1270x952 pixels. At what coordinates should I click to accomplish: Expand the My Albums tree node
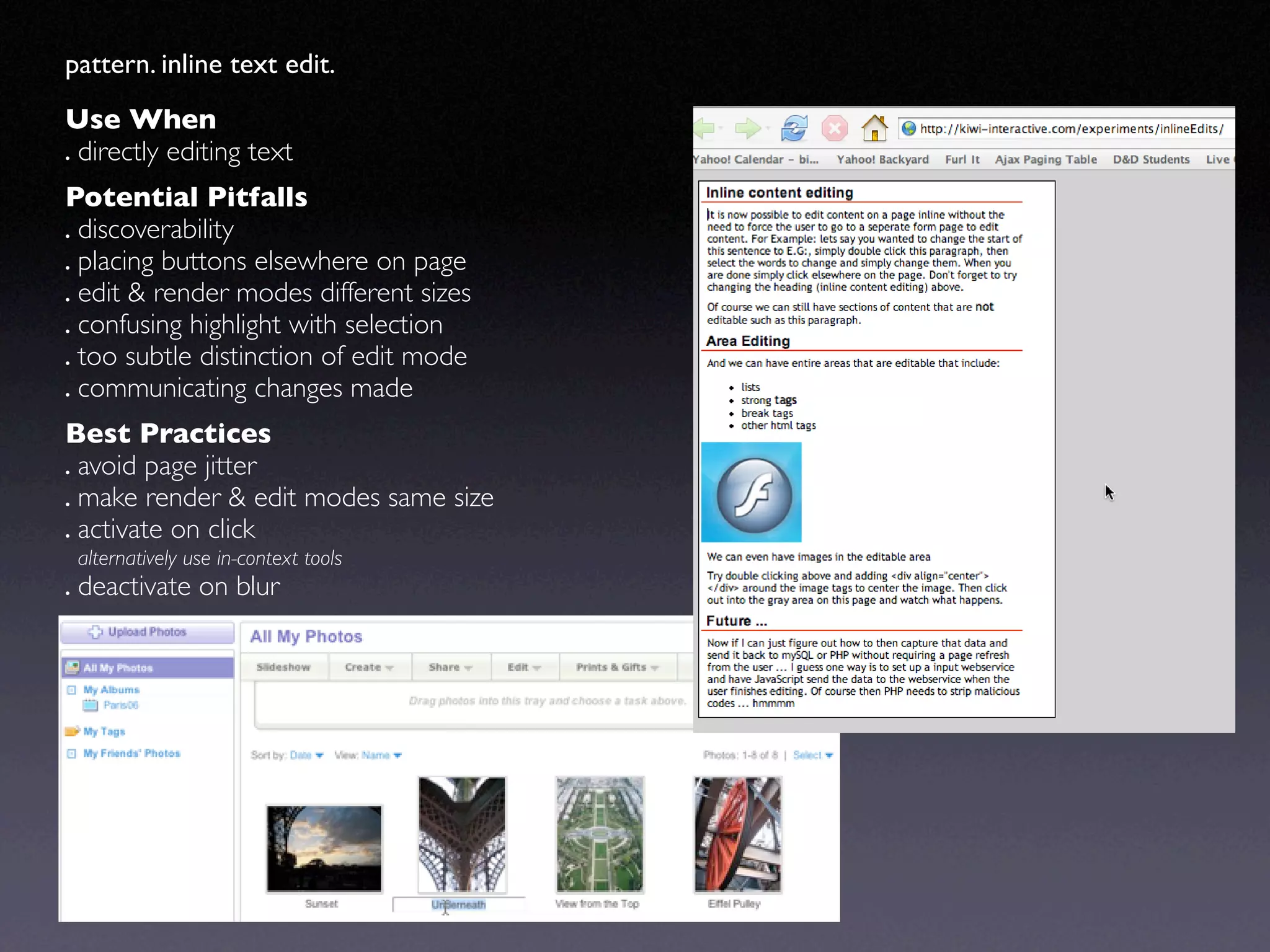pos(71,690)
